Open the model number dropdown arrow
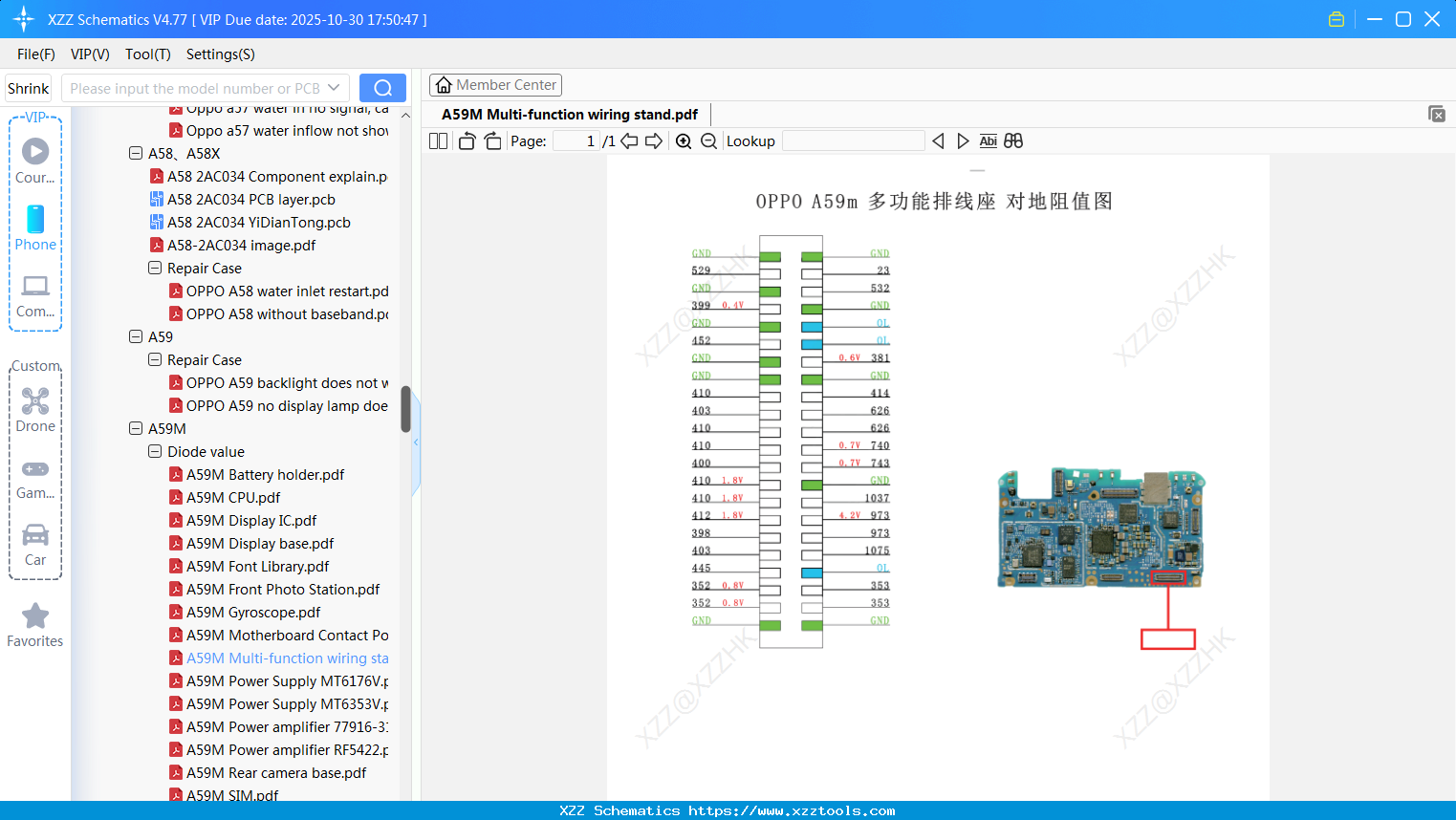This screenshot has width=1456, height=820. point(334,88)
